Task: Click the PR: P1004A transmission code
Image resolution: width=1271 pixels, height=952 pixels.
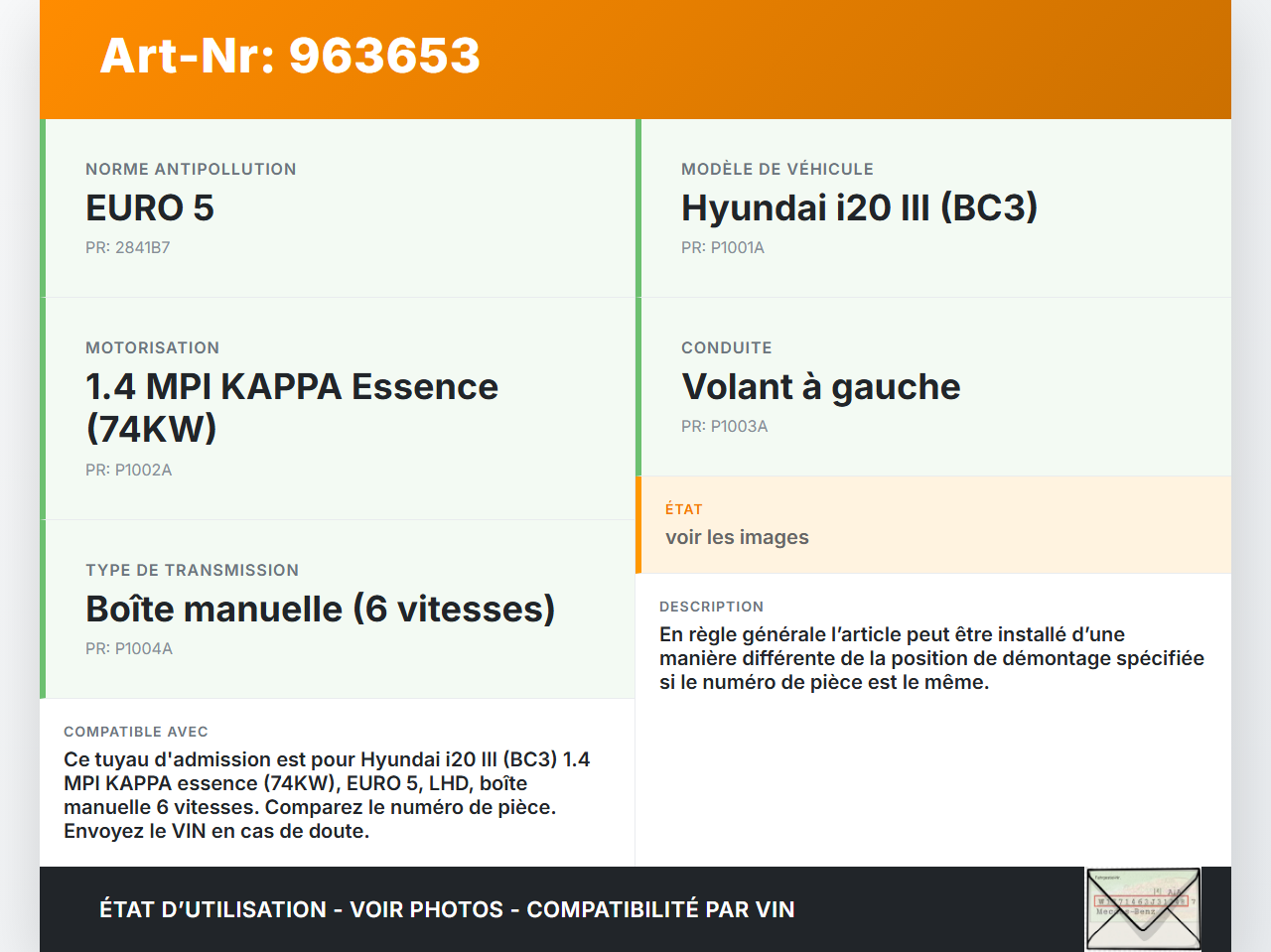Action: pyautogui.click(x=129, y=647)
